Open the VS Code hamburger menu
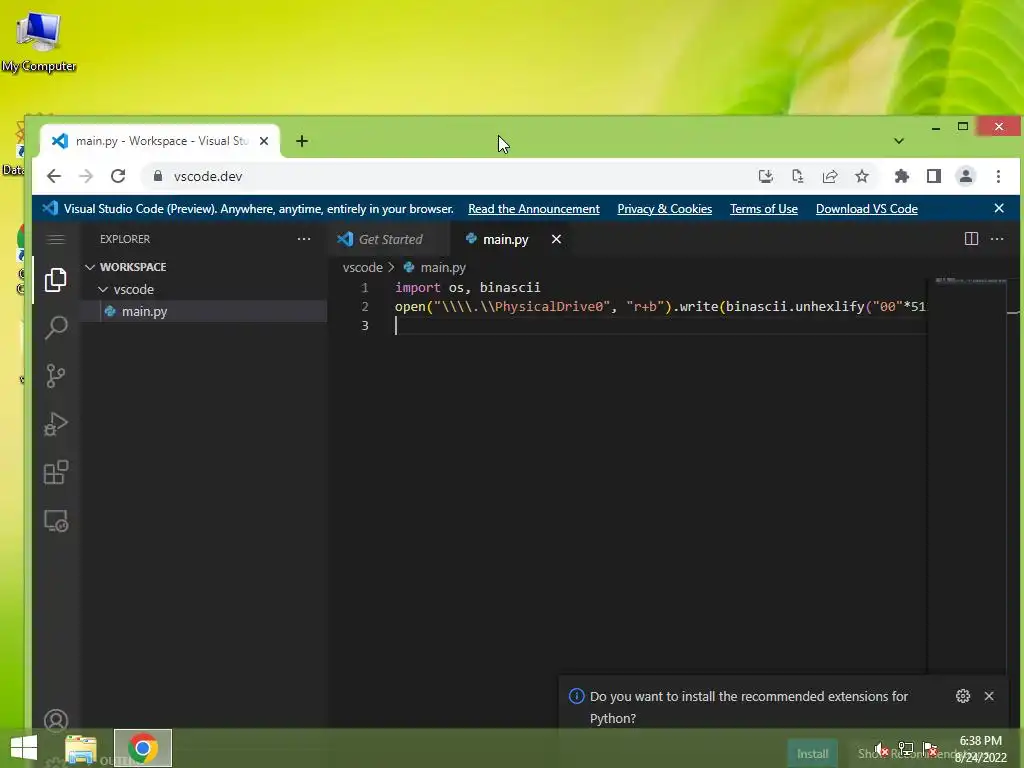 pyautogui.click(x=56, y=240)
